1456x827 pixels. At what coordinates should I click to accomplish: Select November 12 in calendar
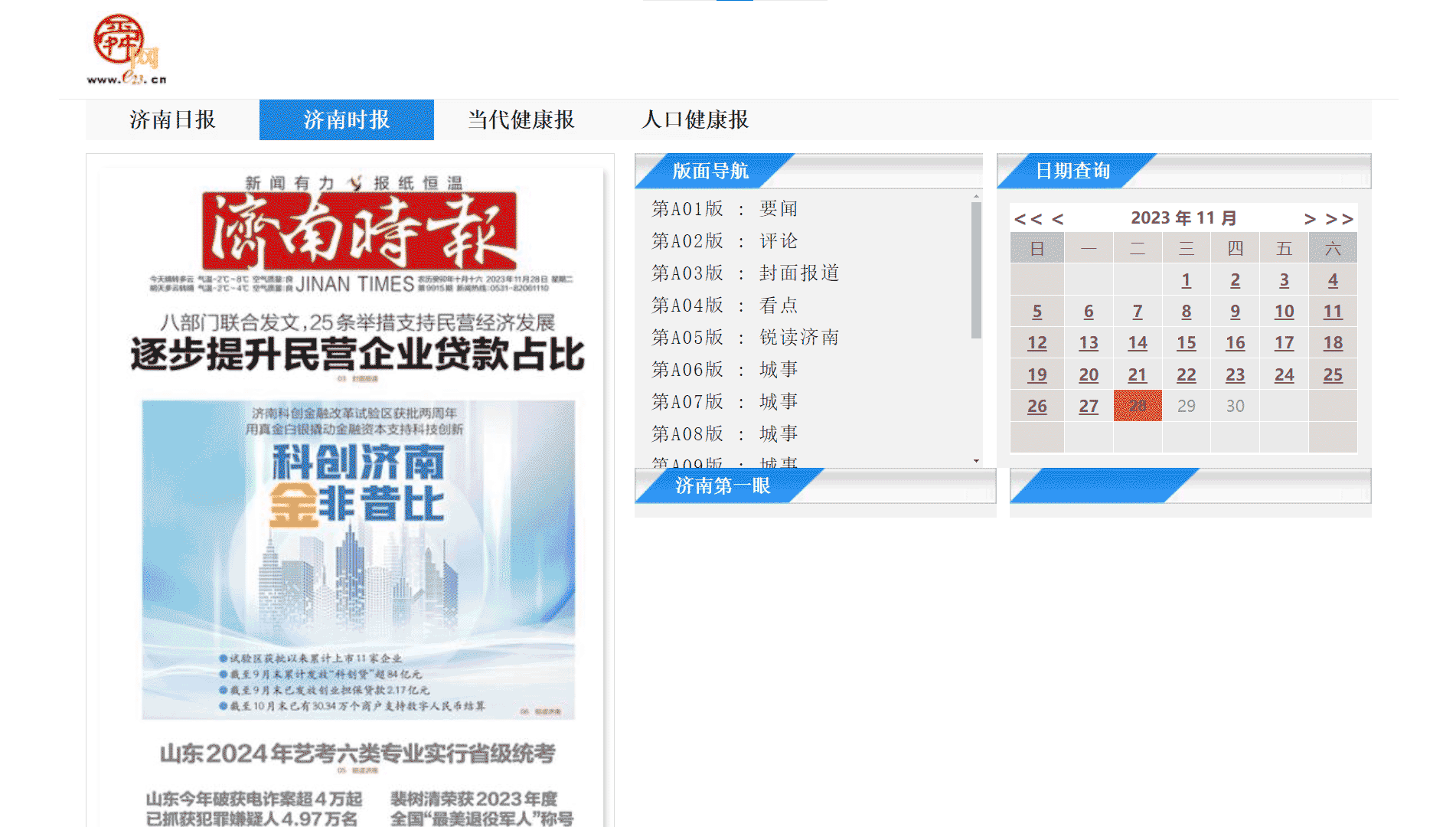point(1037,343)
